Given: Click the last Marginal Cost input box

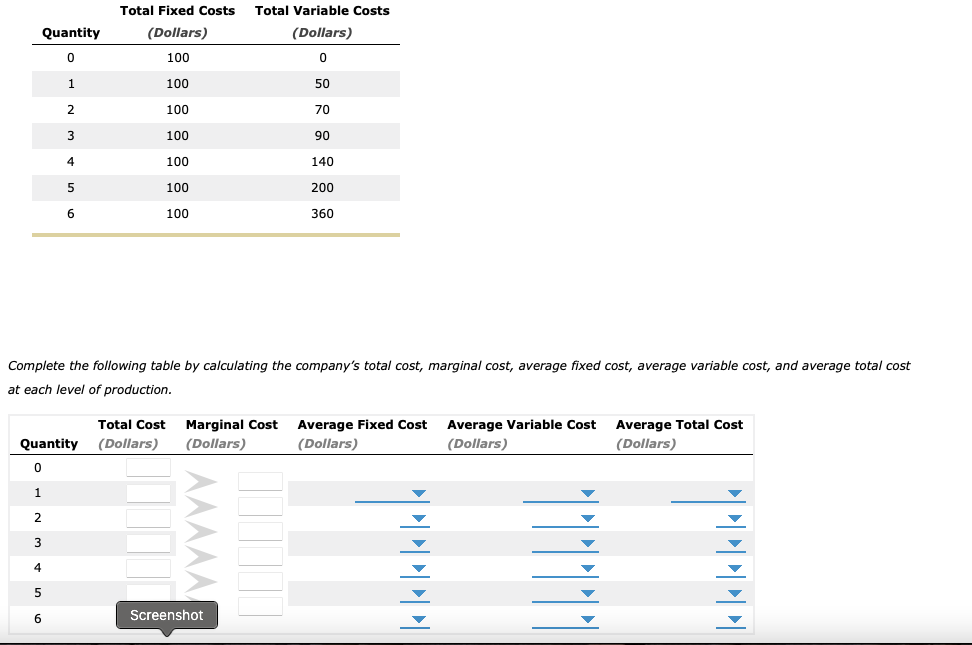Looking at the screenshot, I should click(x=260, y=606).
